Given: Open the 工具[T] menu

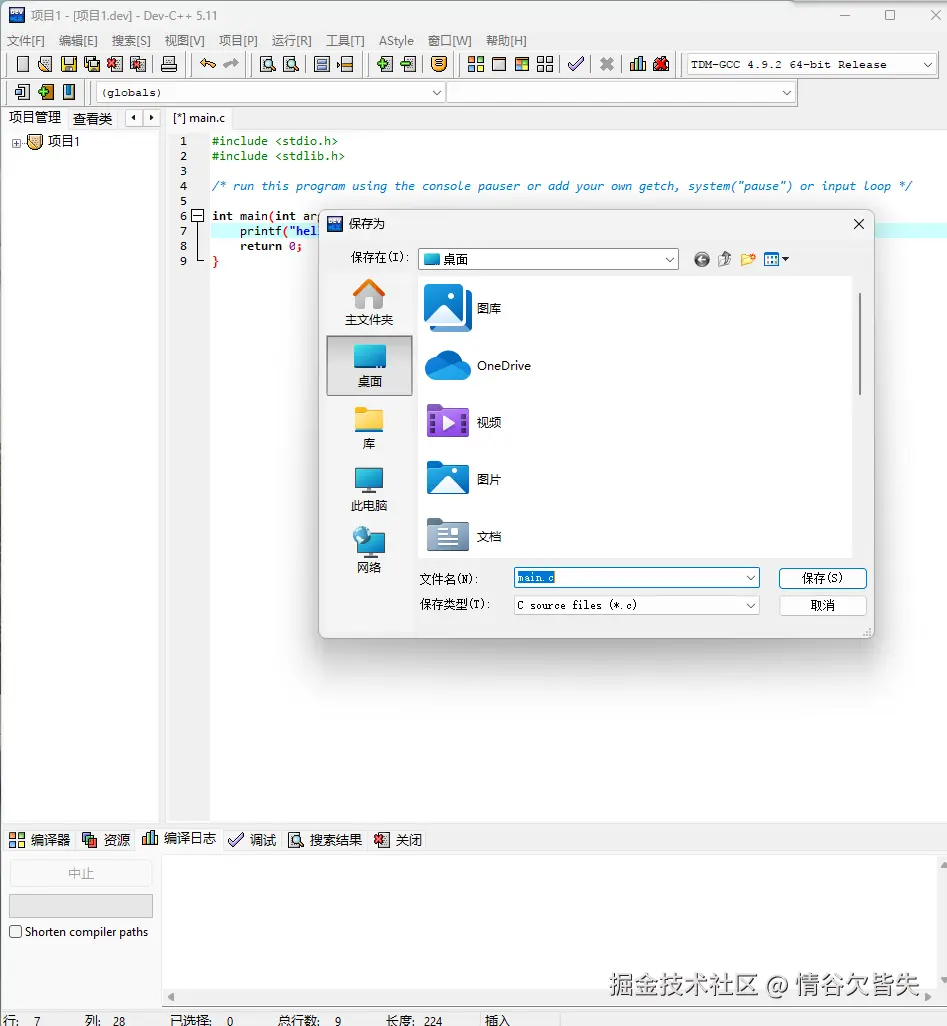Looking at the screenshot, I should pos(345,41).
